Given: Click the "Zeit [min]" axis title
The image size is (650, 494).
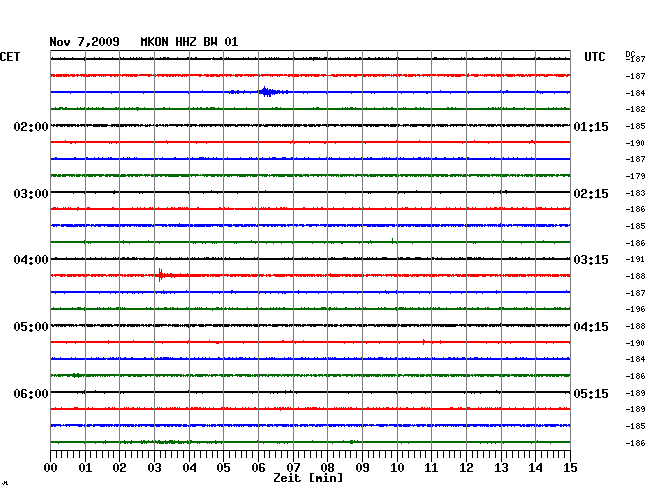Looking at the screenshot, I should tap(308, 478).
